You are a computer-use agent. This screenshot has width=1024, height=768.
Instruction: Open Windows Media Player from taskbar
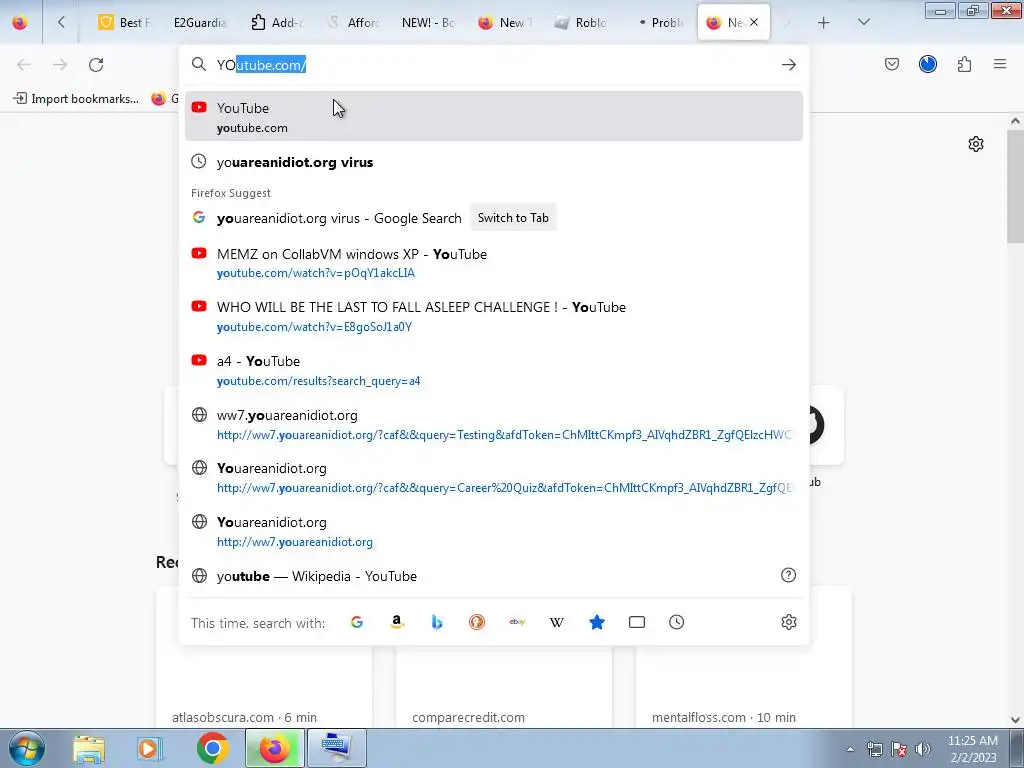(150, 748)
